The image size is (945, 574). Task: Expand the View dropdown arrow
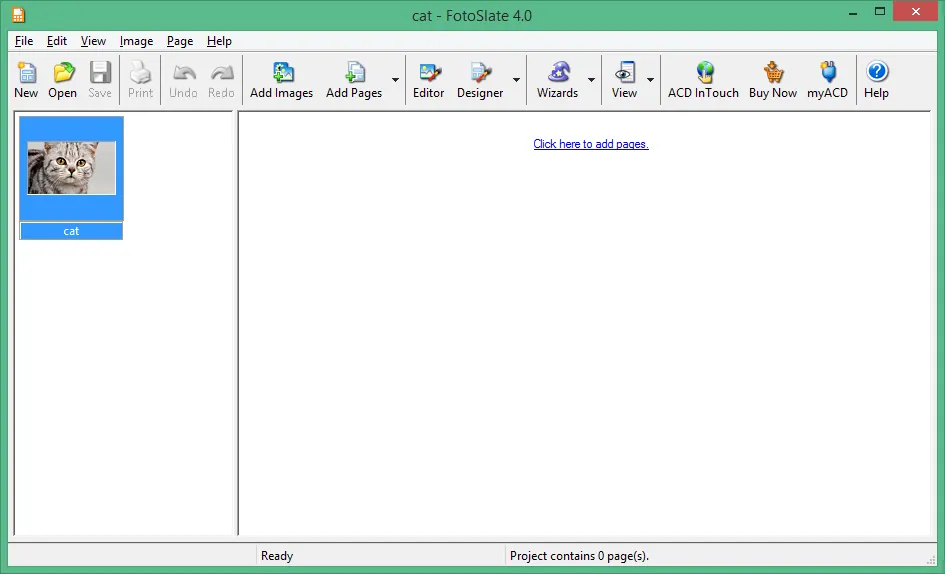(650, 80)
